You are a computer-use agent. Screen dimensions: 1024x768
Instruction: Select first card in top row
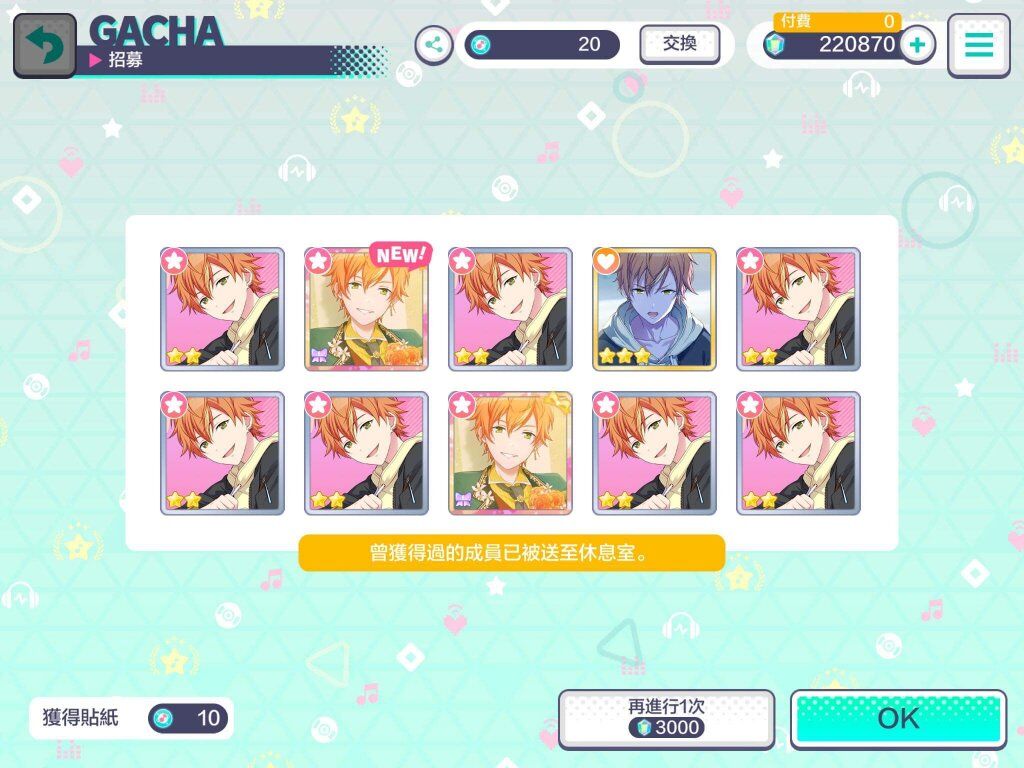pos(222,309)
